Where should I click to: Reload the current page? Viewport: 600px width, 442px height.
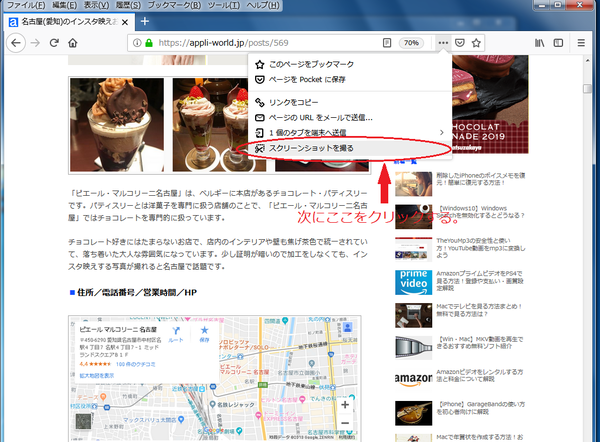(54, 43)
